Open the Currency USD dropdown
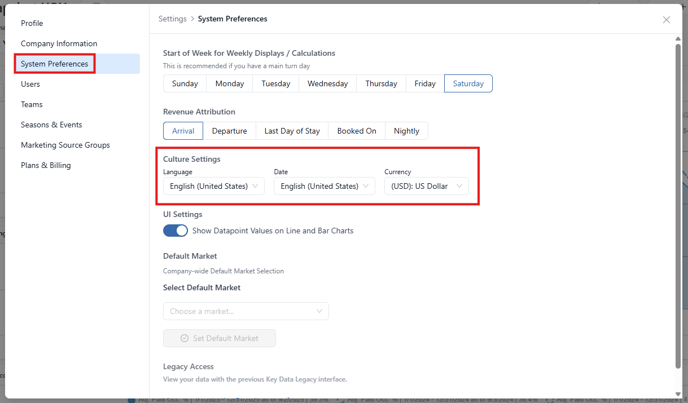 [x=426, y=186]
